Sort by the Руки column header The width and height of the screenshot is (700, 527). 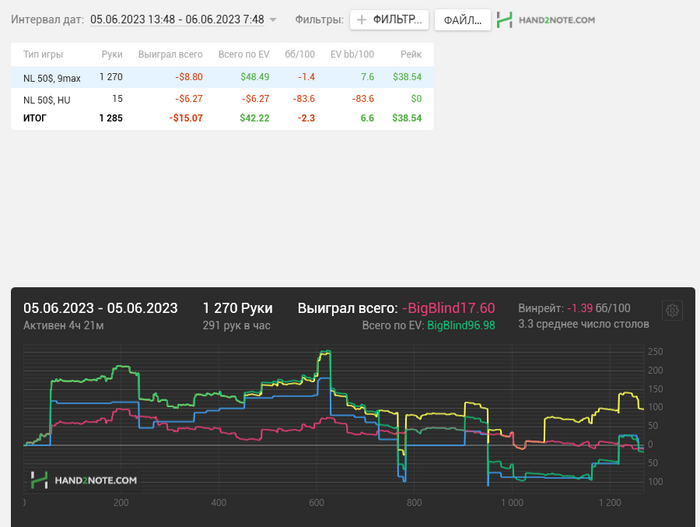pos(112,54)
